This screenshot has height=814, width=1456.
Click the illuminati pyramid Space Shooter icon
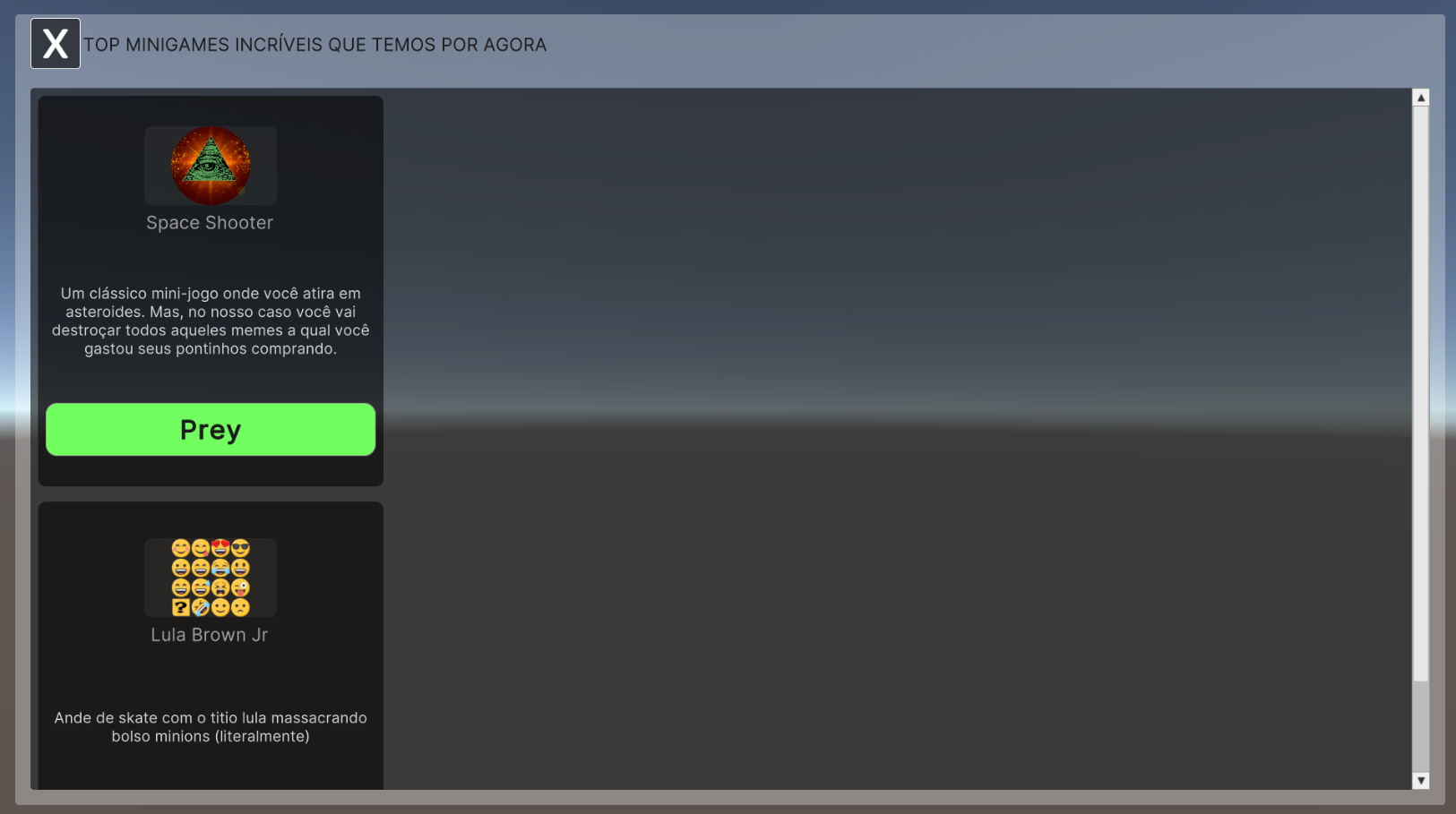click(211, 165)
